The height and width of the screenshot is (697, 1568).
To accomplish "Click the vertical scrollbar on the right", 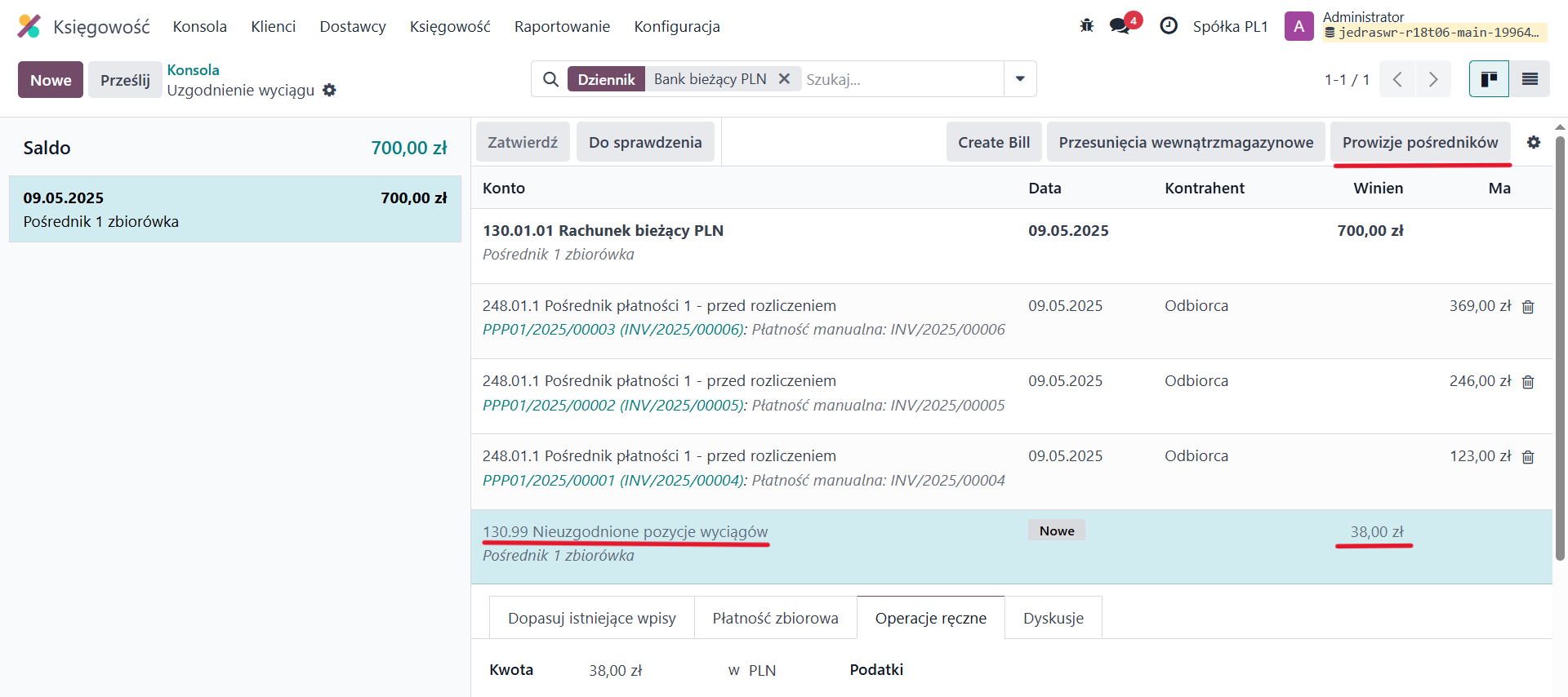I will (x=1560, y=343).
